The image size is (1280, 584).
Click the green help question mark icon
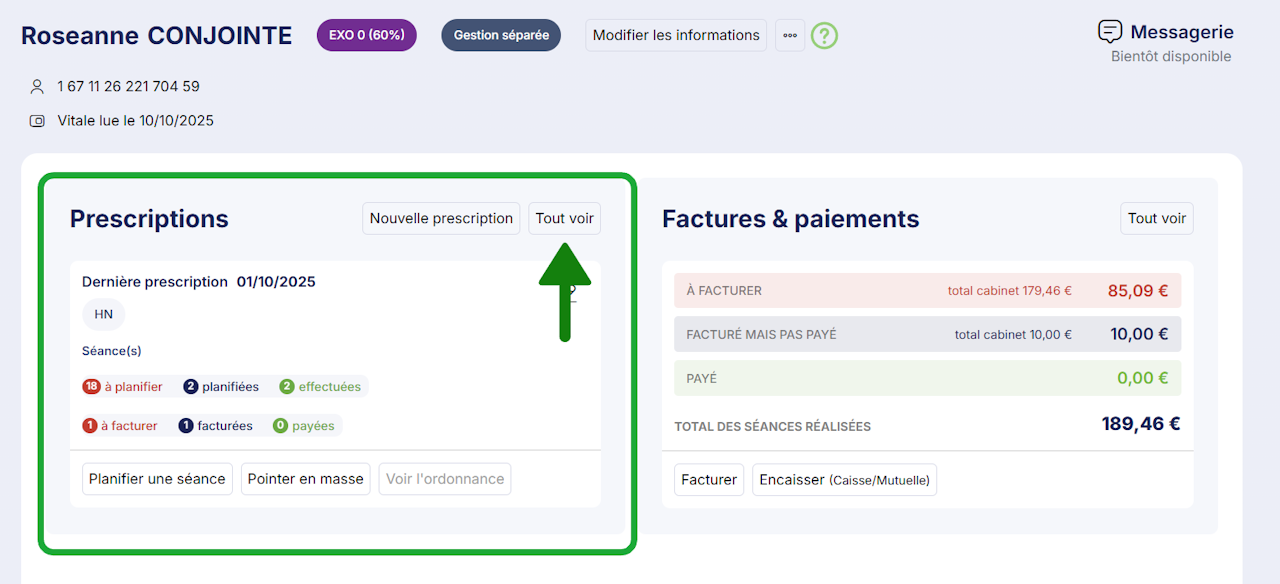click(824, 36)
